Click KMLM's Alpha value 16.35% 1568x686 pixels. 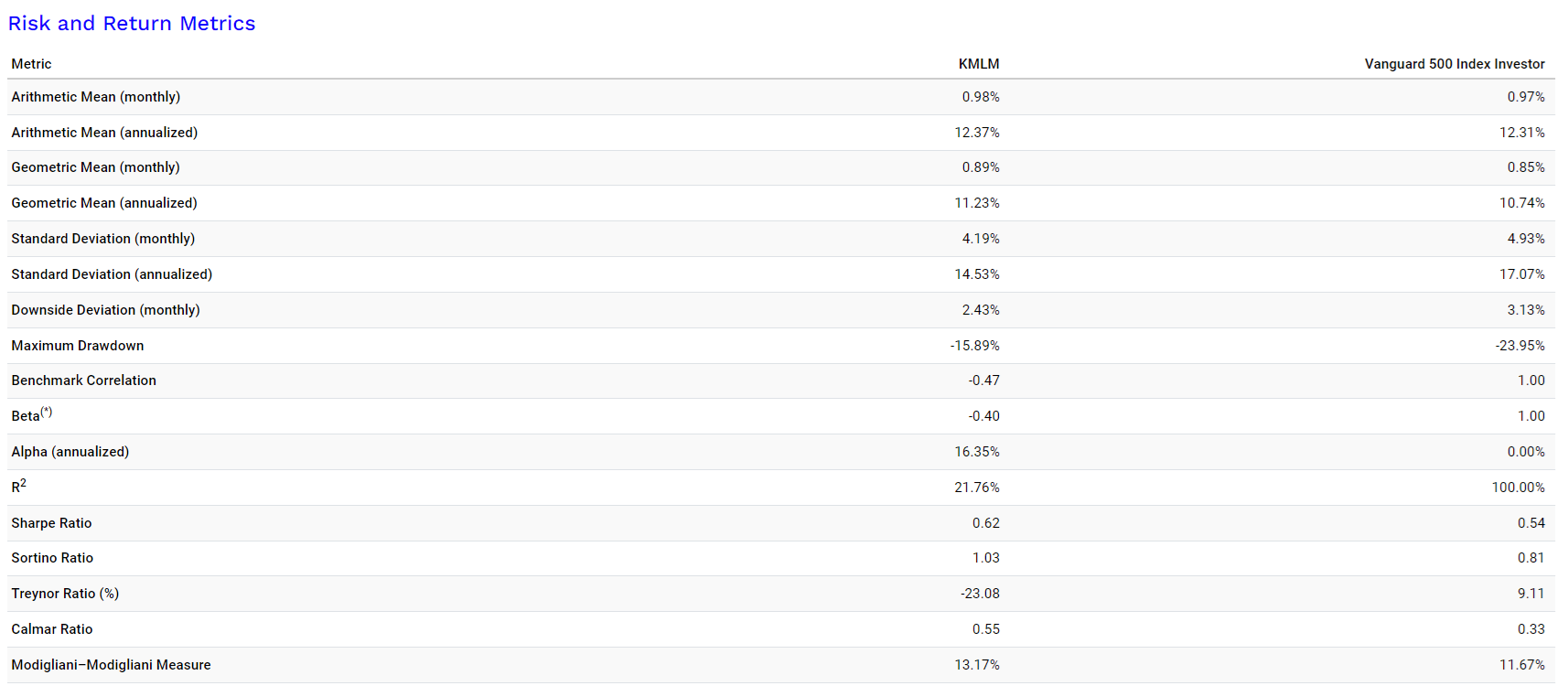click(x=976, y=452)
